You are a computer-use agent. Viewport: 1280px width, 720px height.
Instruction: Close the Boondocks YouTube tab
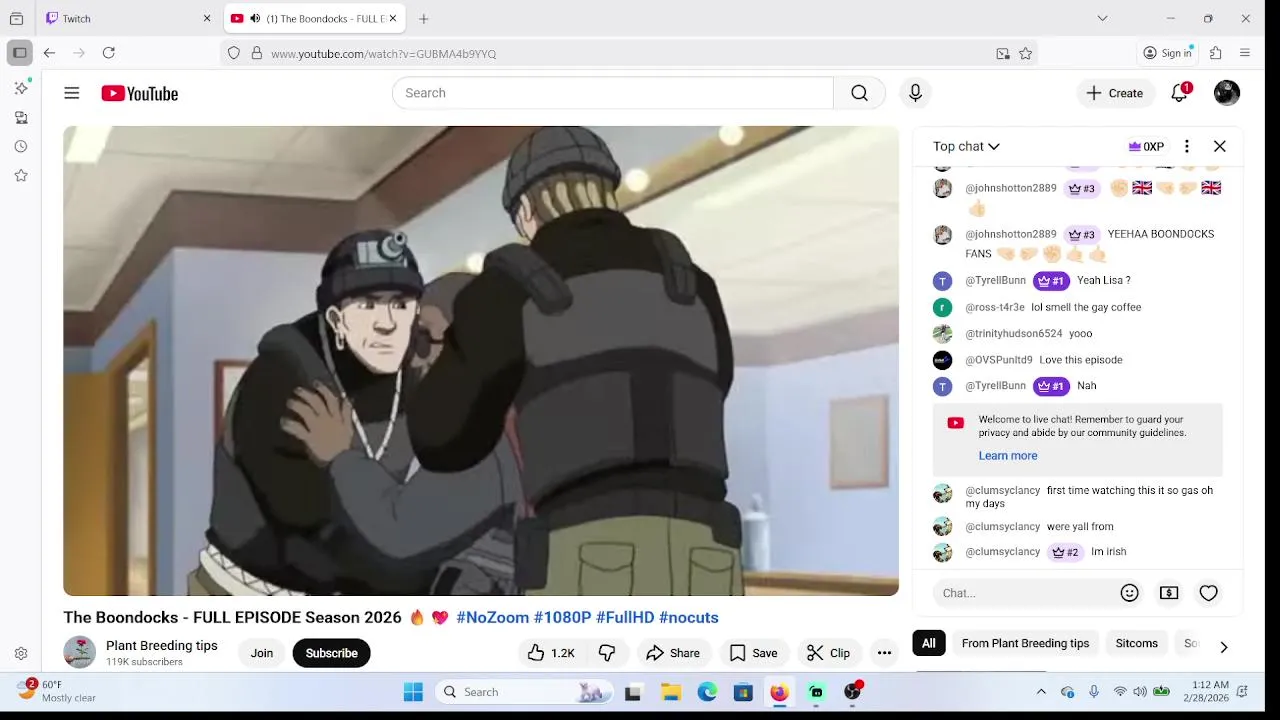[x=393, y=18]
